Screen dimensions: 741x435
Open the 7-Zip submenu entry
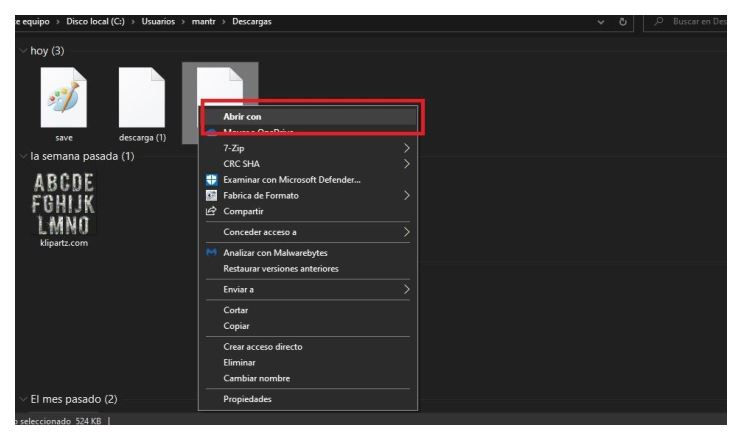point(308,148)
